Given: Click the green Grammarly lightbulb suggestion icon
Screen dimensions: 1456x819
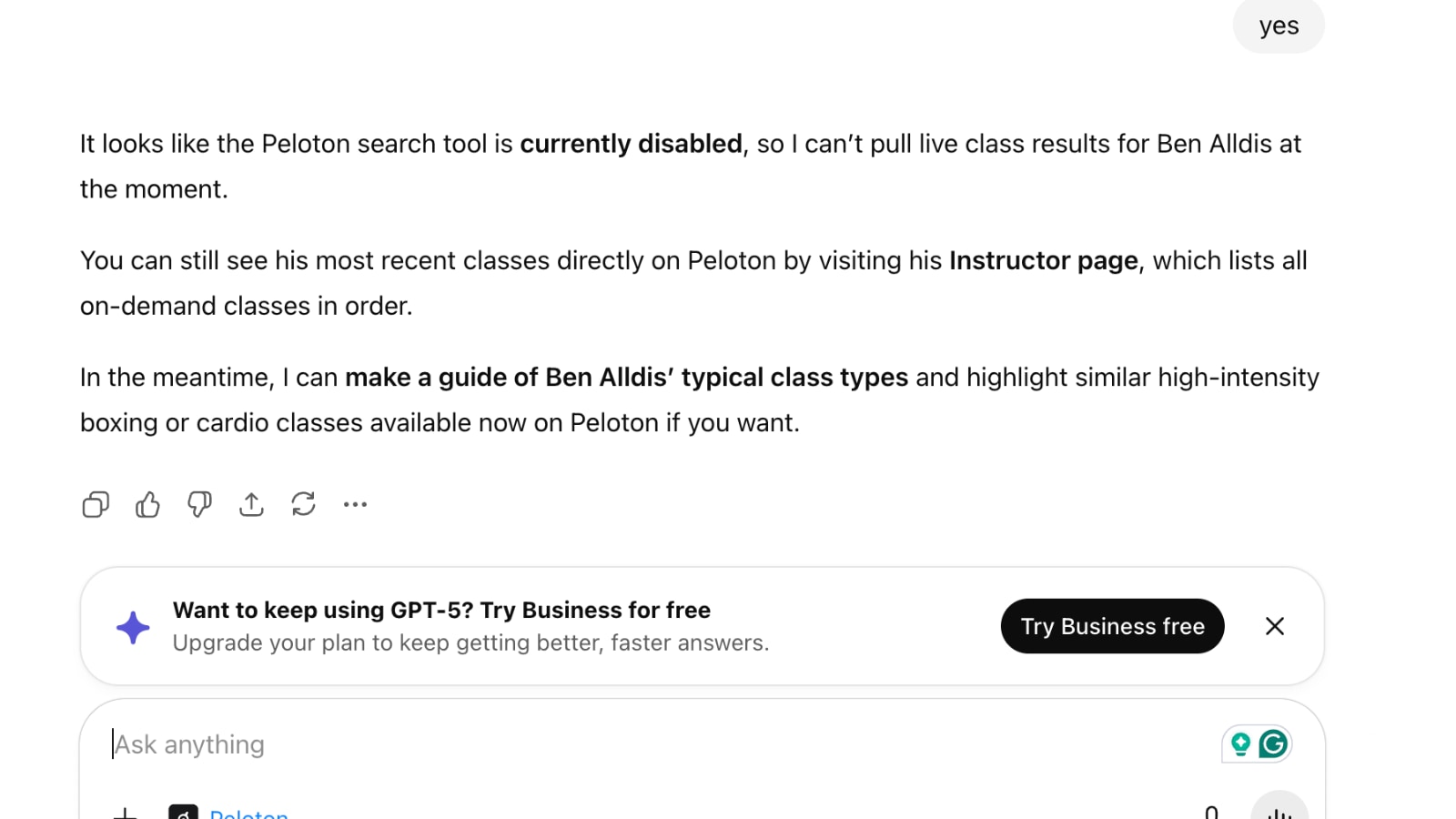Looking at the screenshot, I should click(1240, 744).
